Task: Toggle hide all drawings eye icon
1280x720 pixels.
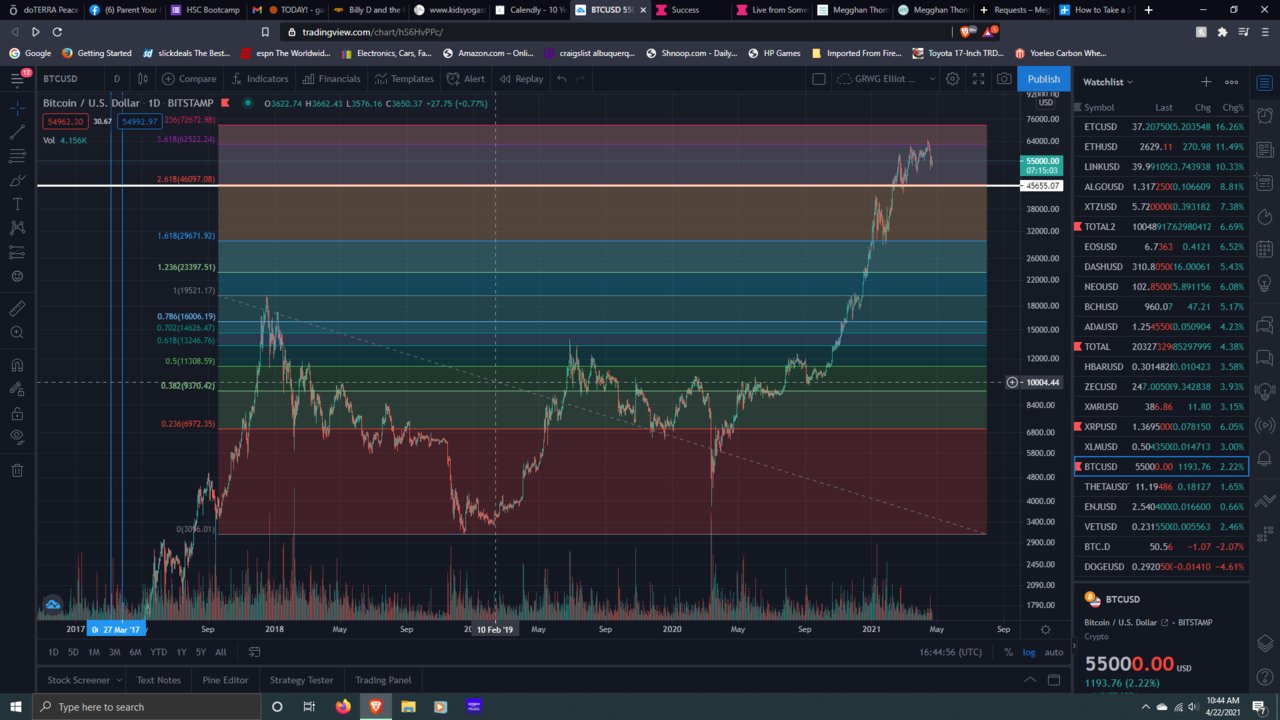Action: [17, 437]
